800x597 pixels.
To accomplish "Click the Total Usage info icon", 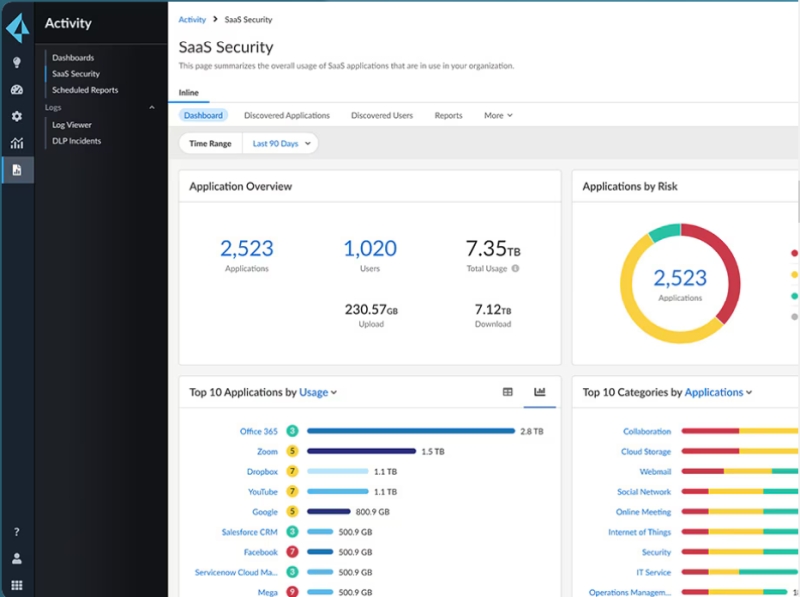I will click(515, 268).
